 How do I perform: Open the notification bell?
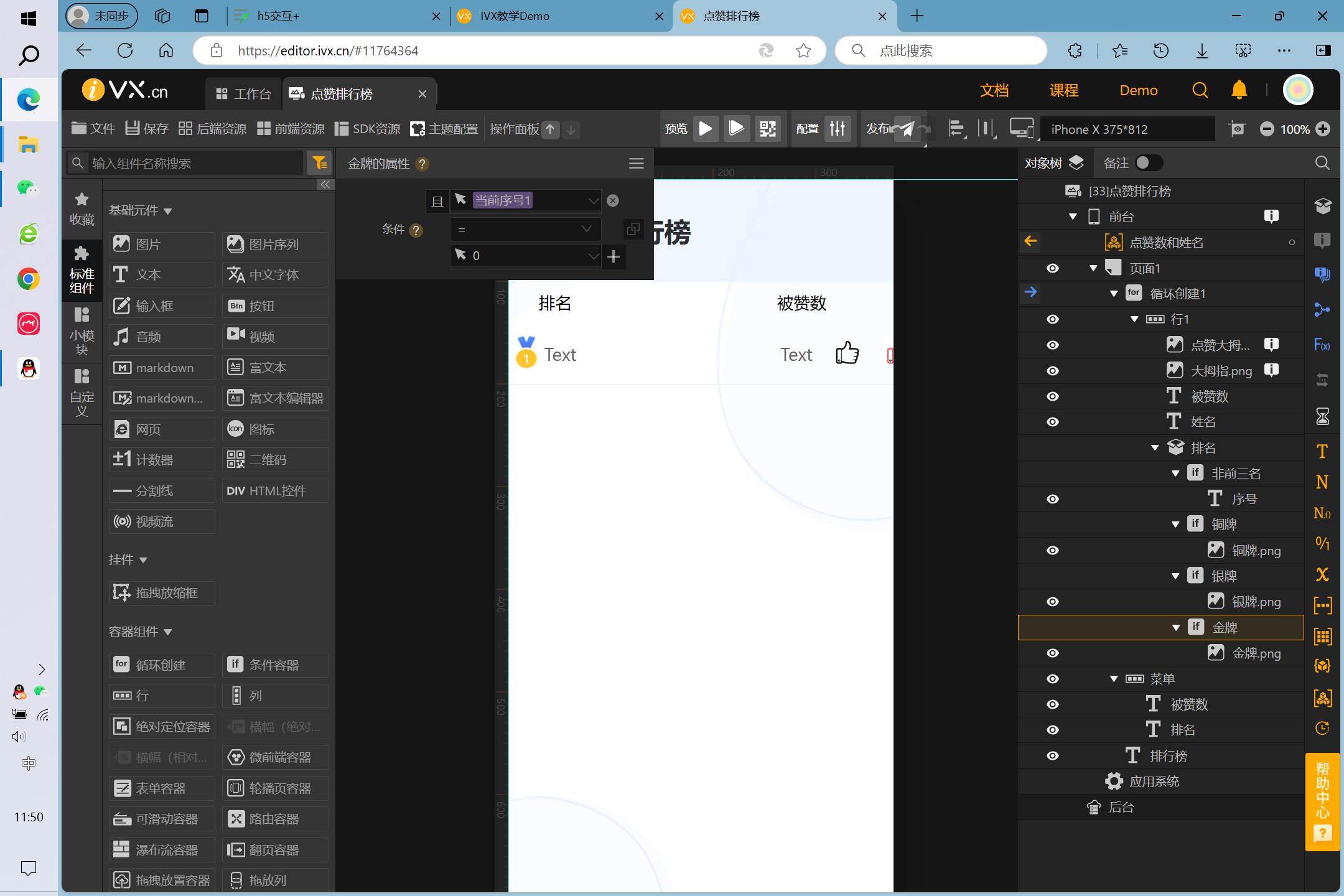point(1239,90)
